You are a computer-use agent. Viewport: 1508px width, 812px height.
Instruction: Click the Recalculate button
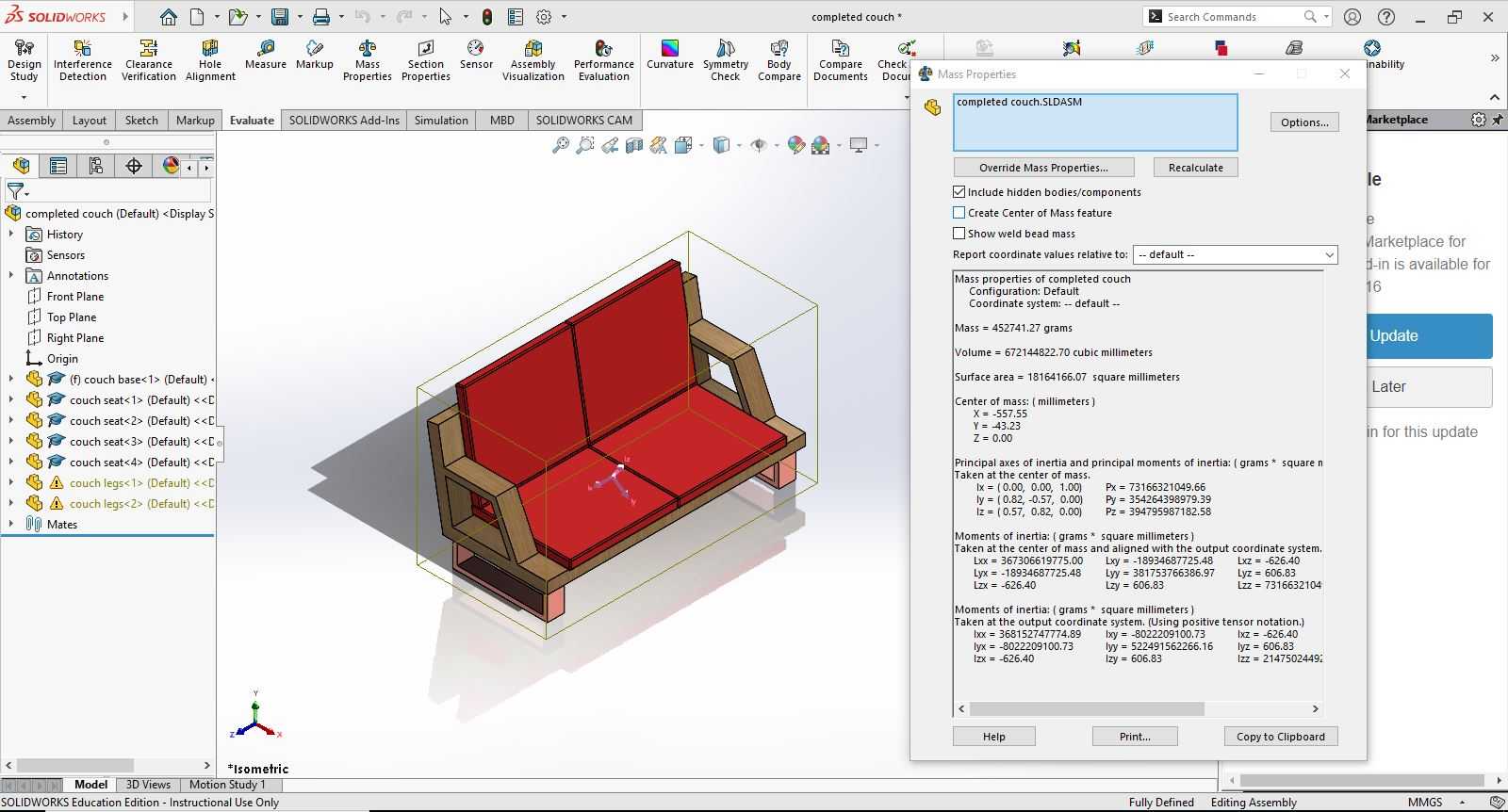pos(1196,168)
